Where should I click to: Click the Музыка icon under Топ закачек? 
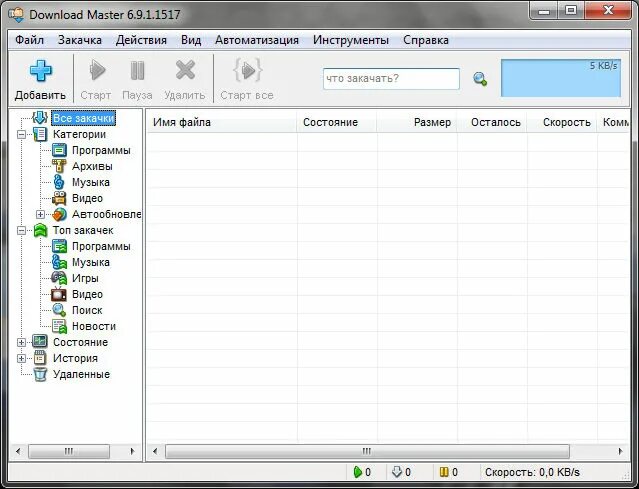(59, 262)
